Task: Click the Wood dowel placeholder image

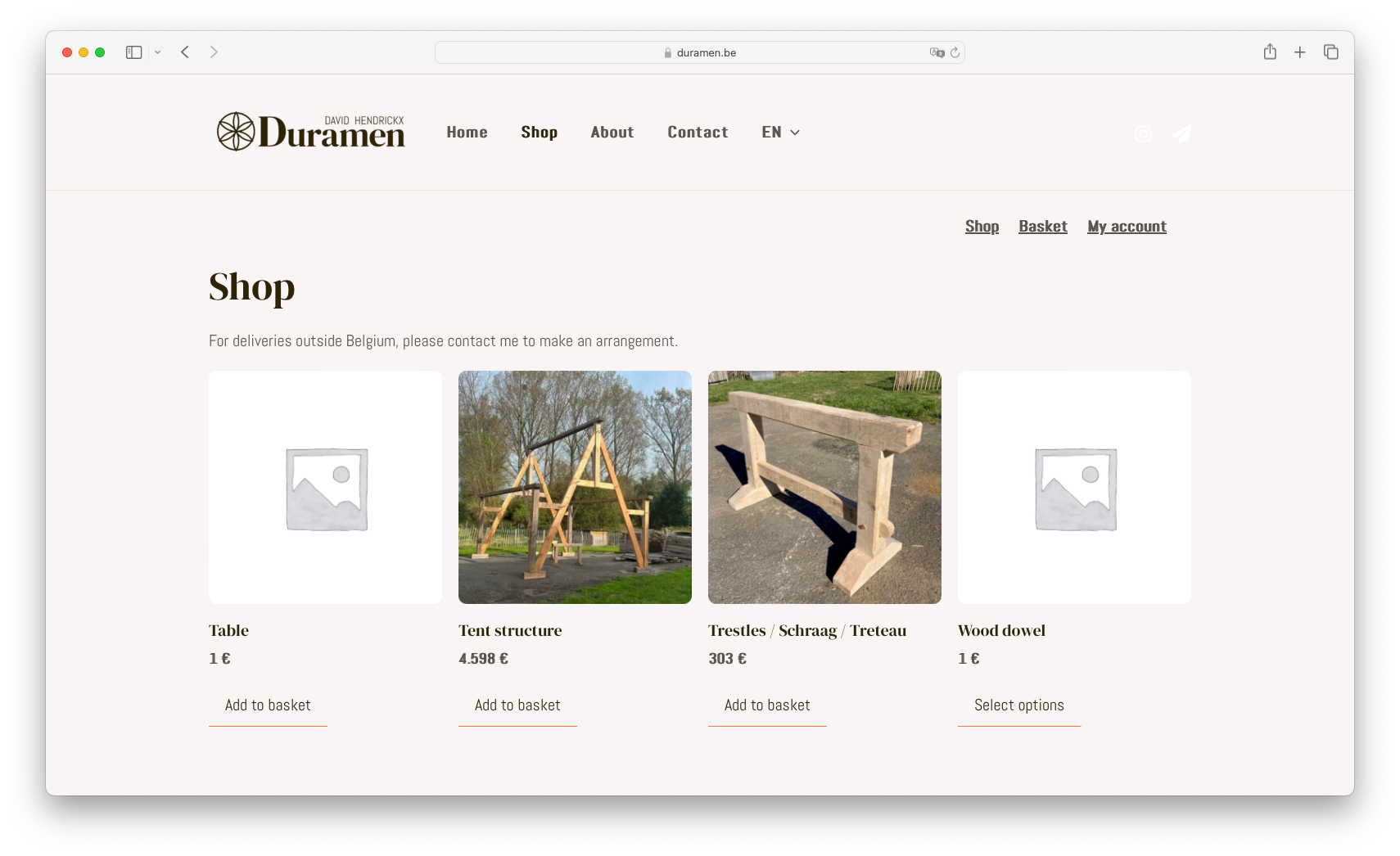Action: tap(1074, 487)
